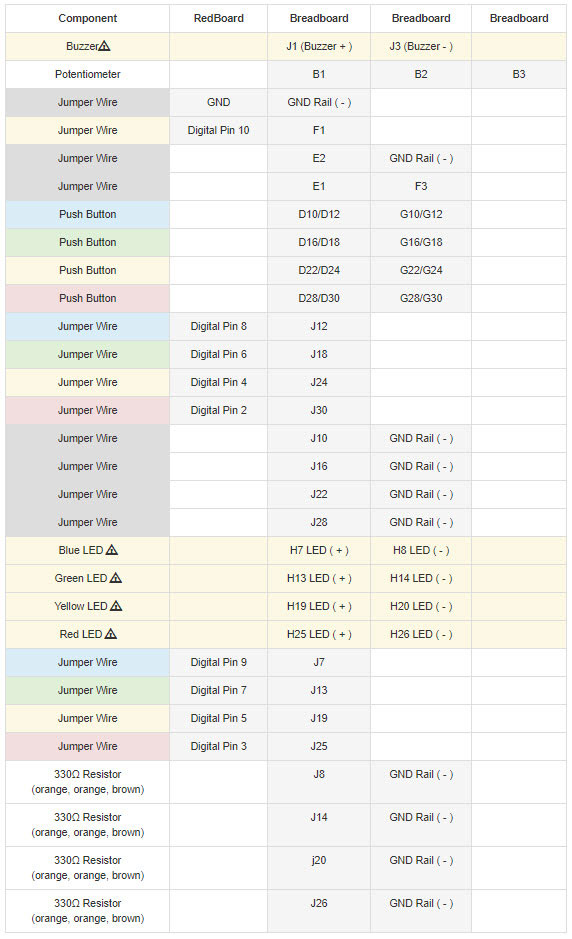This screenshot has height=939, width=572.
Task: Click the H7 LED (+) cell
Action: [x=319, y=550]
